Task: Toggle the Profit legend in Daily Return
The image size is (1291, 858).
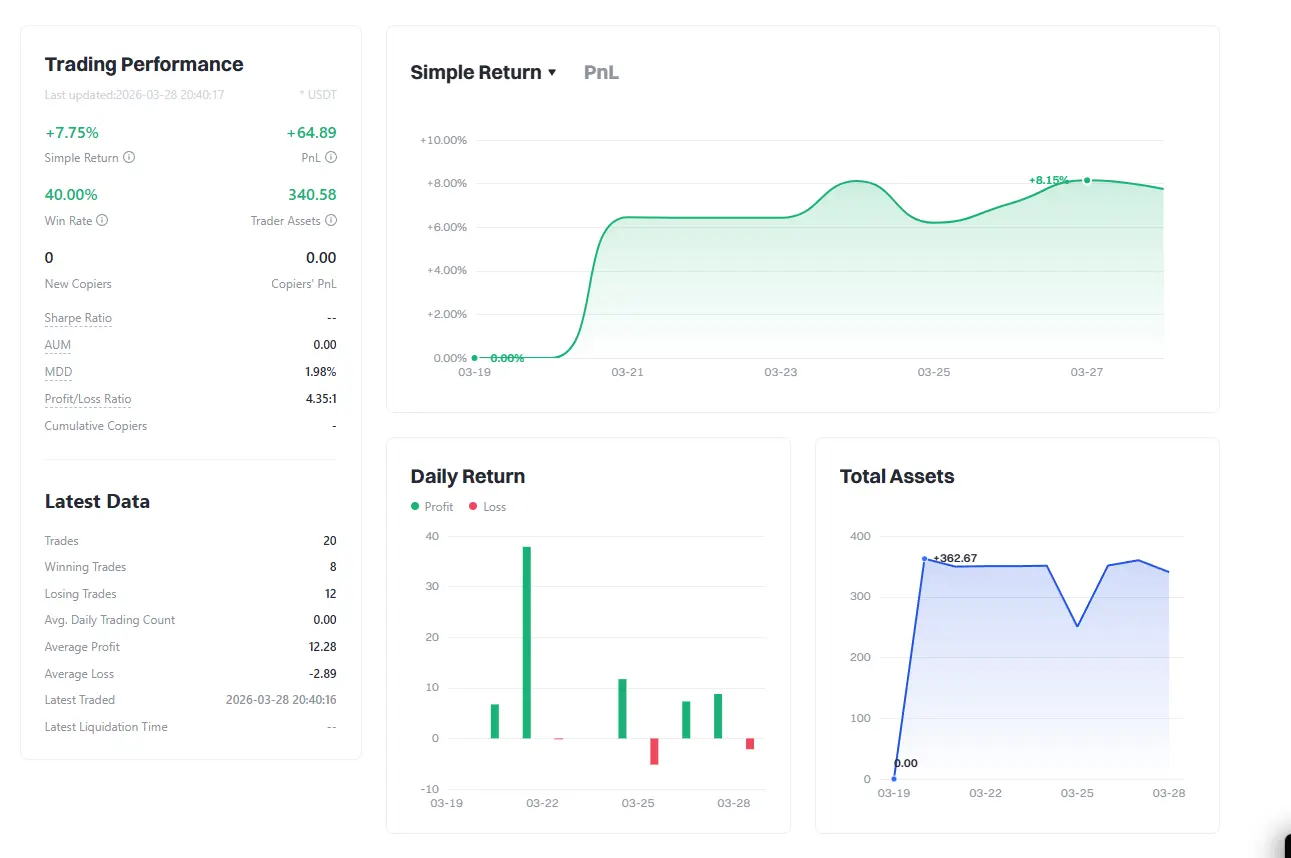Action: (x=432, y=507)
